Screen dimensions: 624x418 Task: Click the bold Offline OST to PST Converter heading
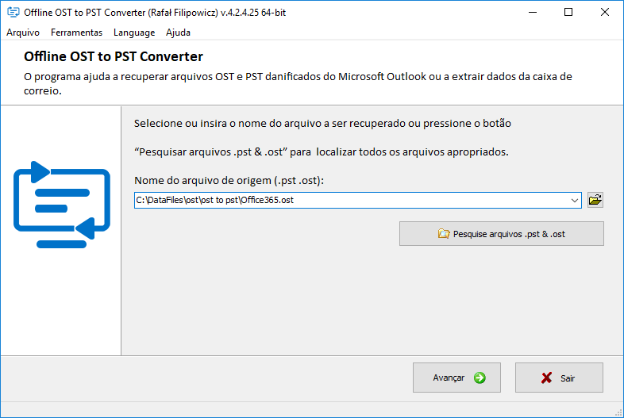click(x=113, y=57)
